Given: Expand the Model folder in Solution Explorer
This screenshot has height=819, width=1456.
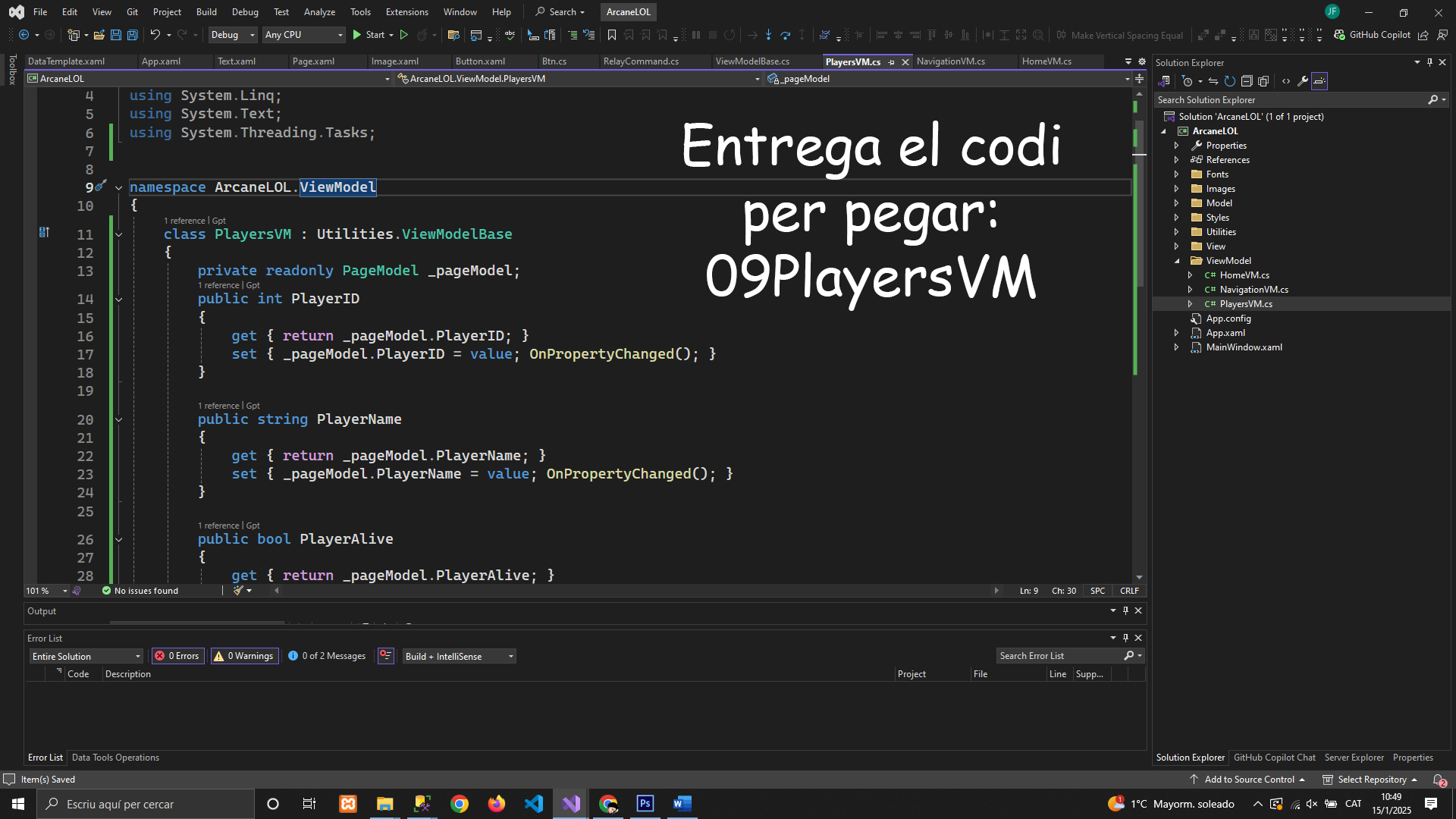Looking at the screenshot, I should pyautogui.click(x=1176, y=203).
